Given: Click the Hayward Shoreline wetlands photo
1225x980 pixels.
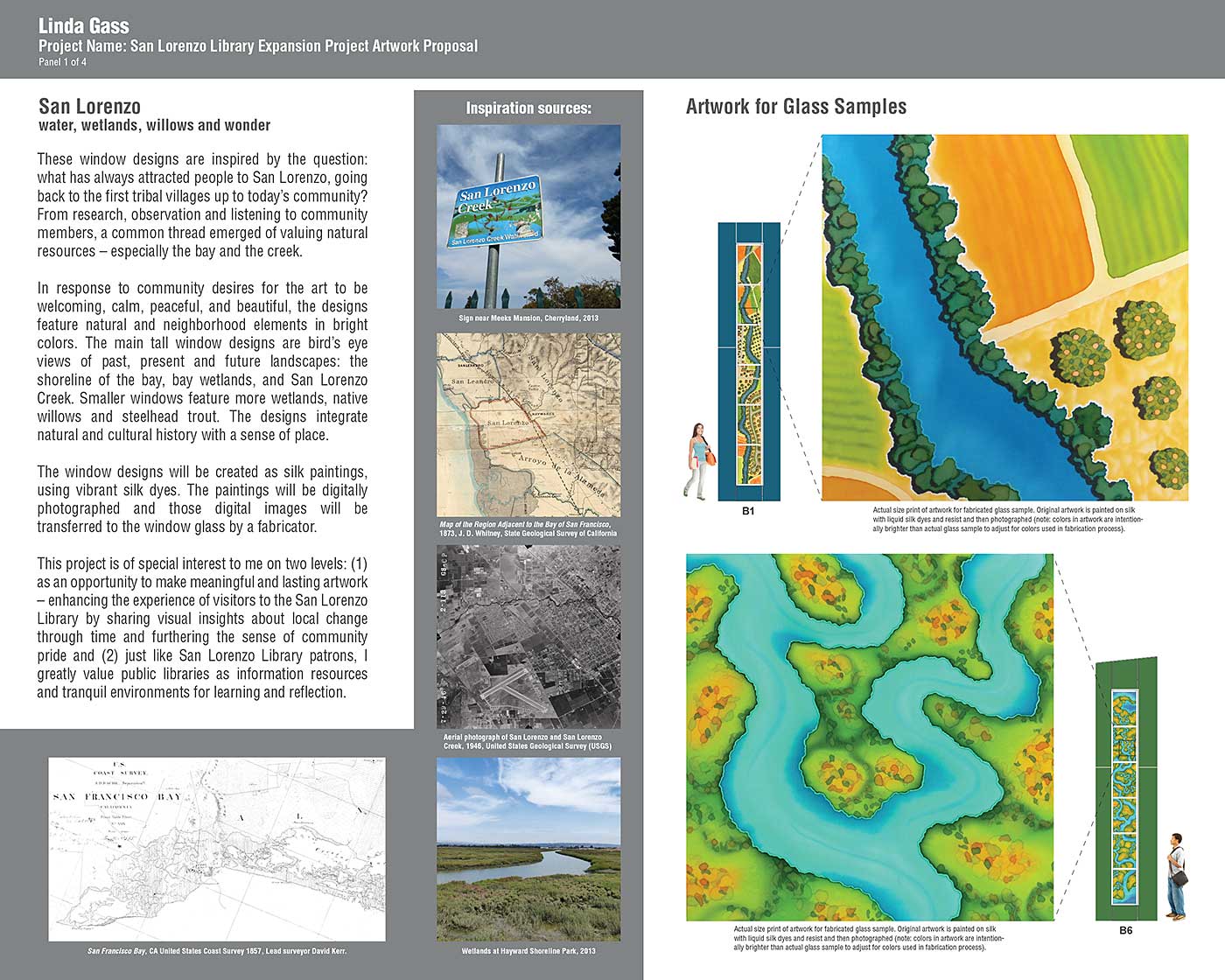Looking at the screenshot, I should pyautogui.click(x=528, y=850).
